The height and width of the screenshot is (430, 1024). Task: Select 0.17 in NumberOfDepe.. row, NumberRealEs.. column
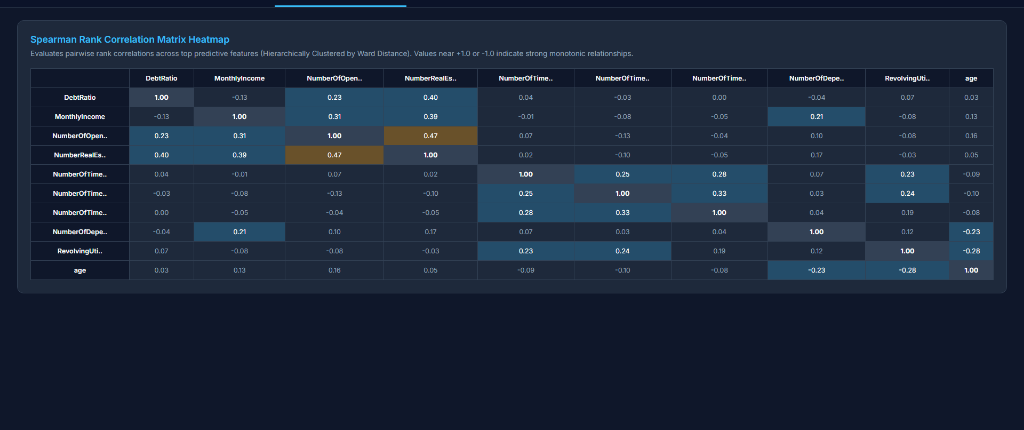click(430, 232)
